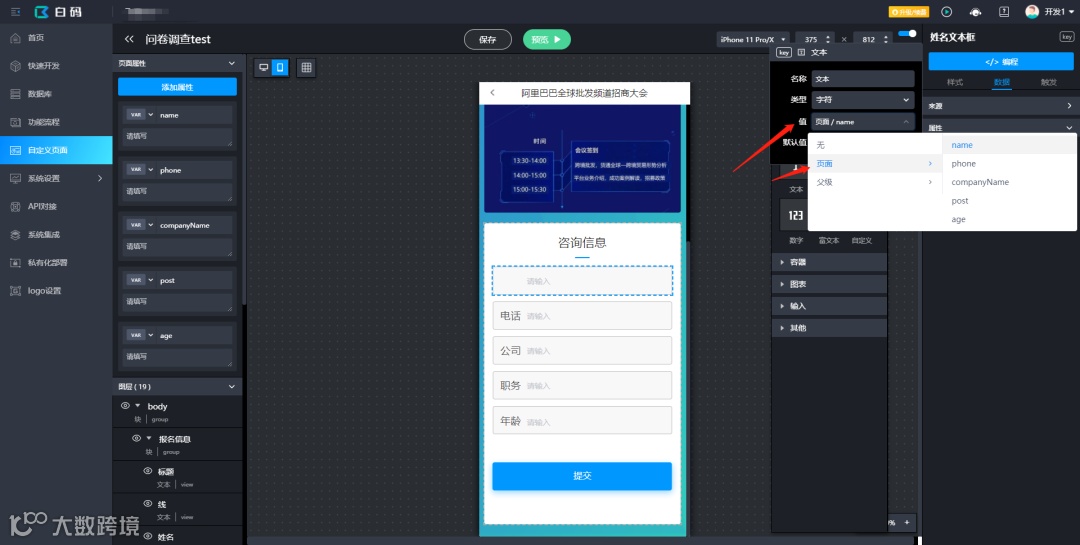The height and width of the screenshot is (545, 1080).
Task: Toggle the switch next to device size
Action: tap(907, 33)
